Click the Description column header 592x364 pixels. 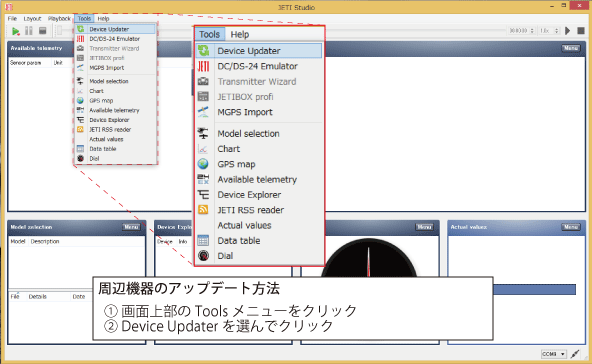tap(45, 241)
